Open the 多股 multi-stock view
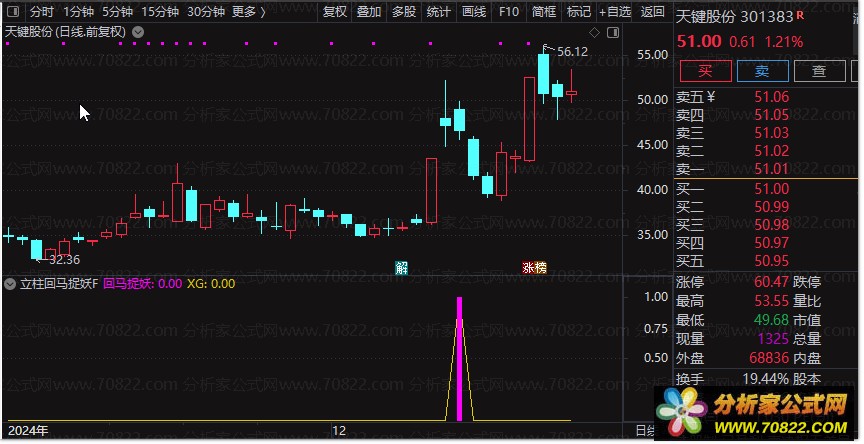This screenshot has width=864, height=444. click(x=403, y=12)
